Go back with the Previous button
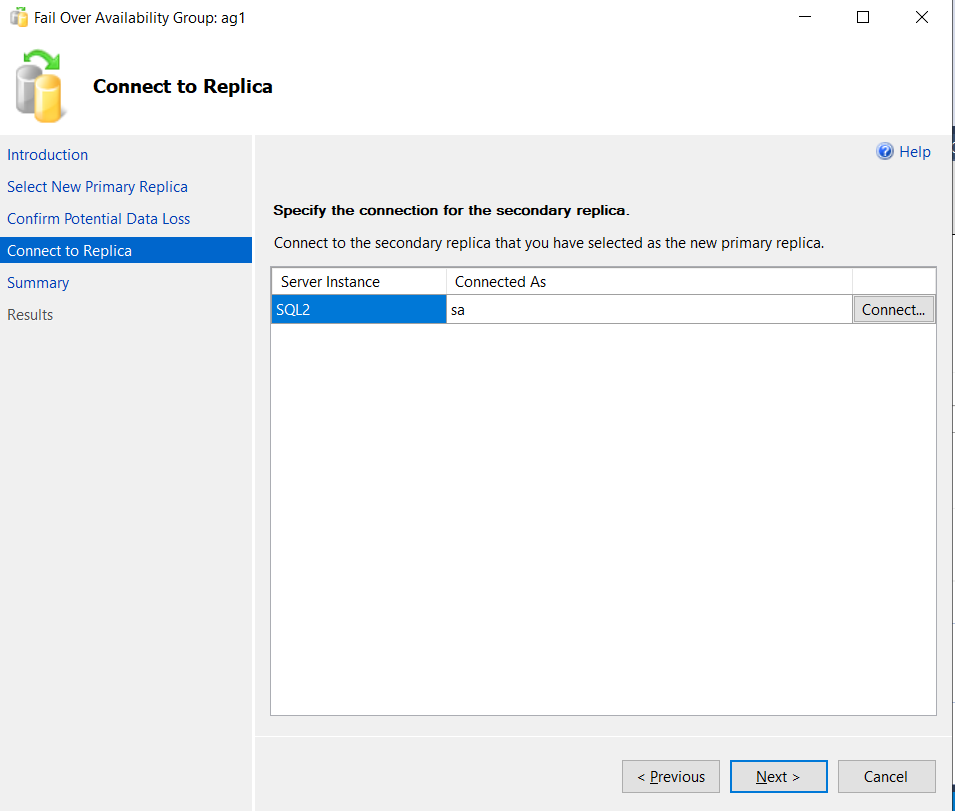955x811 pixels. [x=671, y=776]
